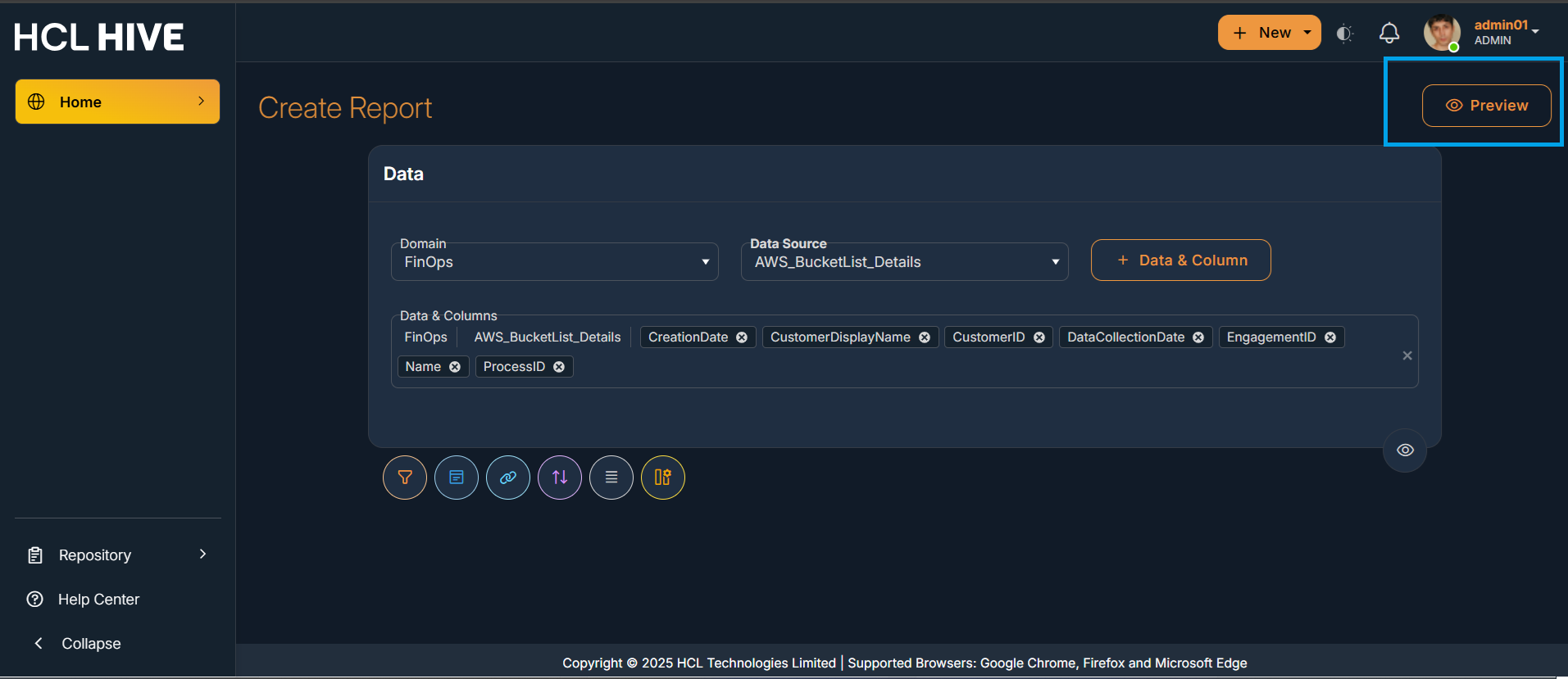Clear the whole Data & Columns row
This screenshot has height=679, width=1568.
1407,355
